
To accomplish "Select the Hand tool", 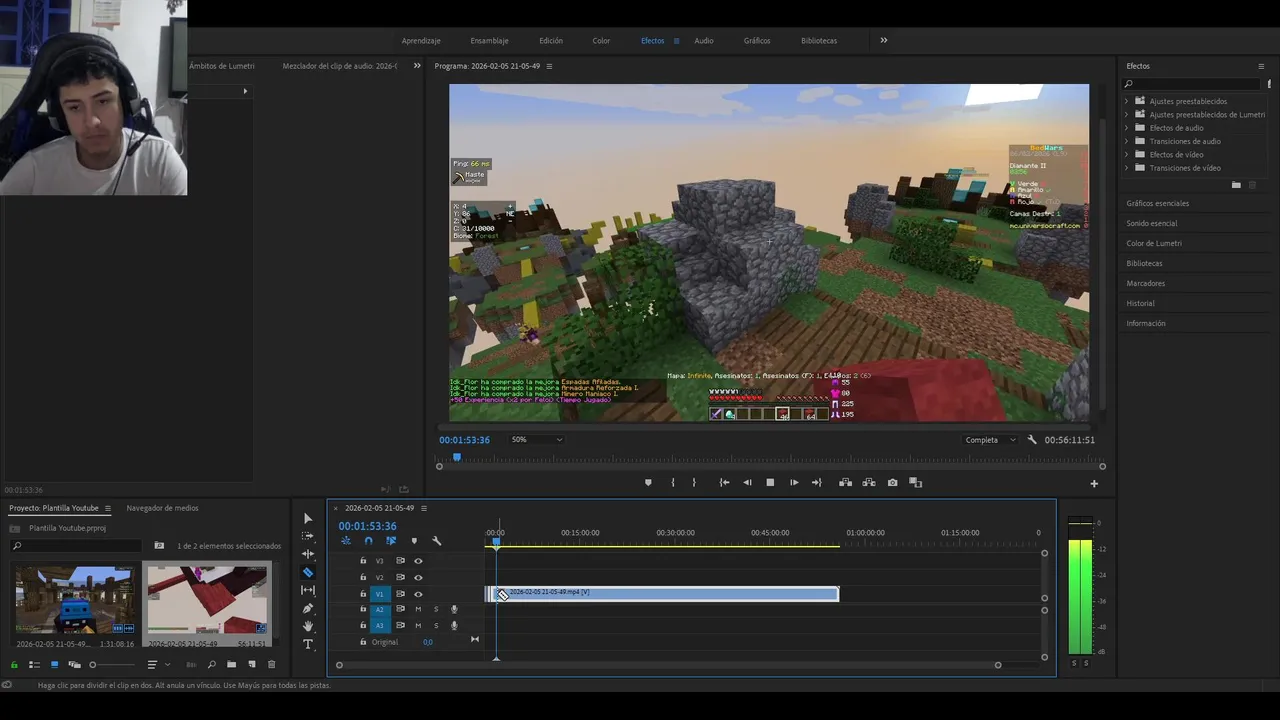I will (308, 626).
